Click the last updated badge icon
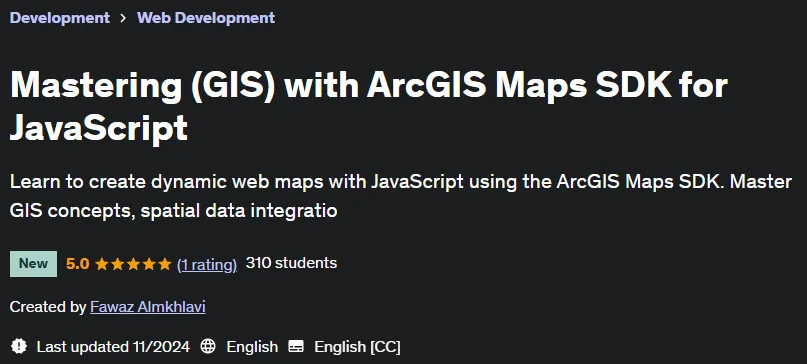This screenshot has width=807, height=364. pos(19,346)
